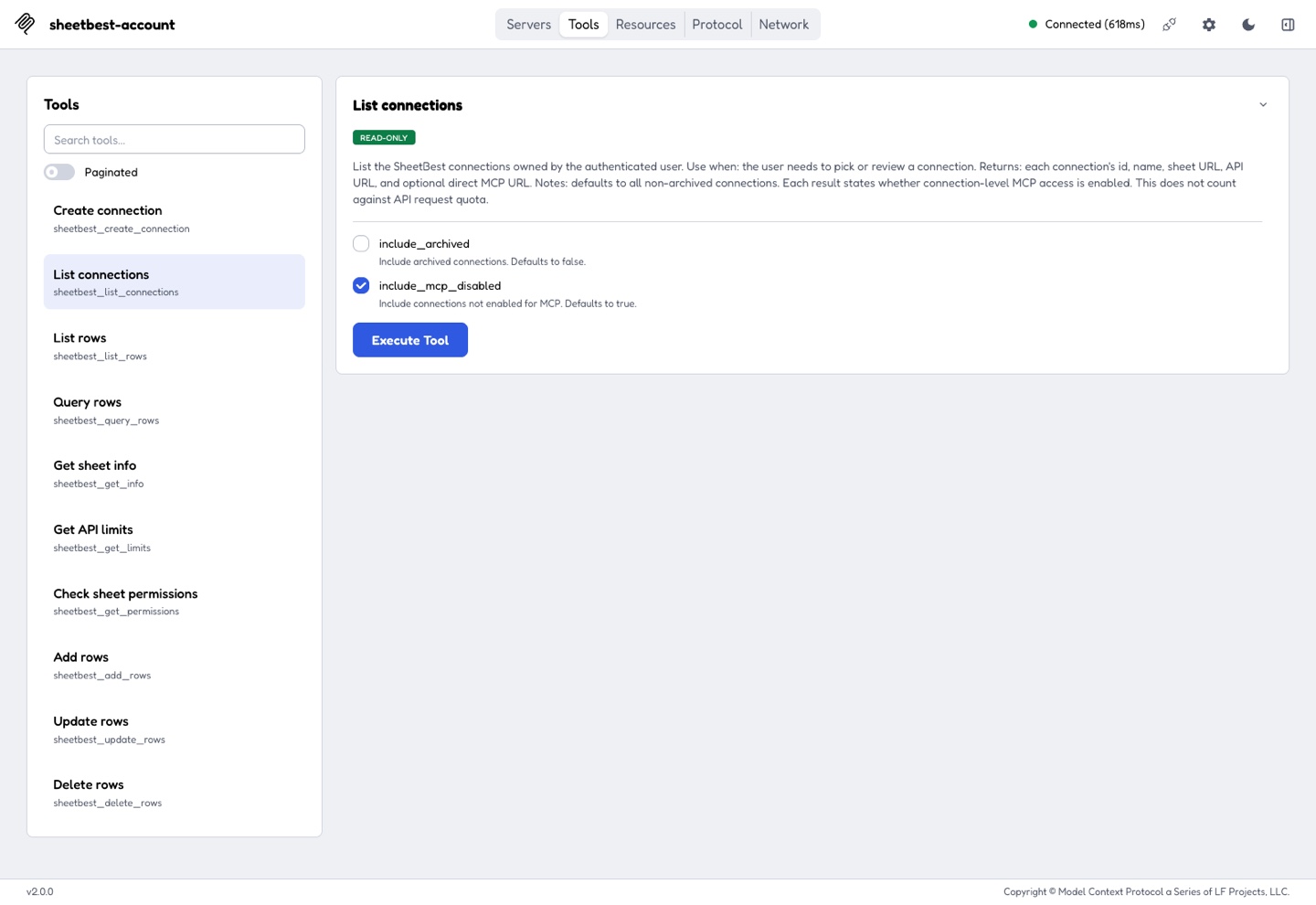The width and height of the screenshot is (1316, 905).
Task: Click the Connected (618ms) status text
Action: (1095, 25)
